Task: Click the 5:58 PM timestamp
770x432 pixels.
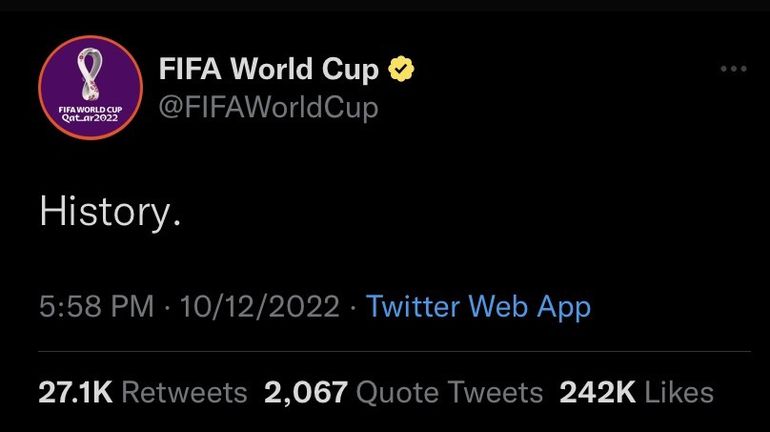Action: [97, 306]
